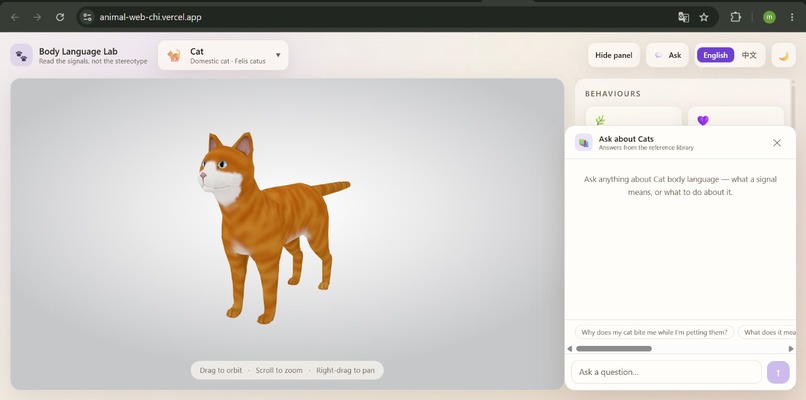
Task: Open the translate page icon
Action: pos(683,17)
